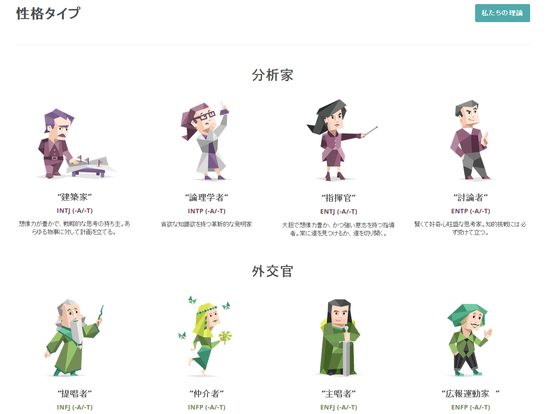Click the 私たちの理論 button
Image resolution: width=550 pixels, height=414 pixels.
click(502, 13)
